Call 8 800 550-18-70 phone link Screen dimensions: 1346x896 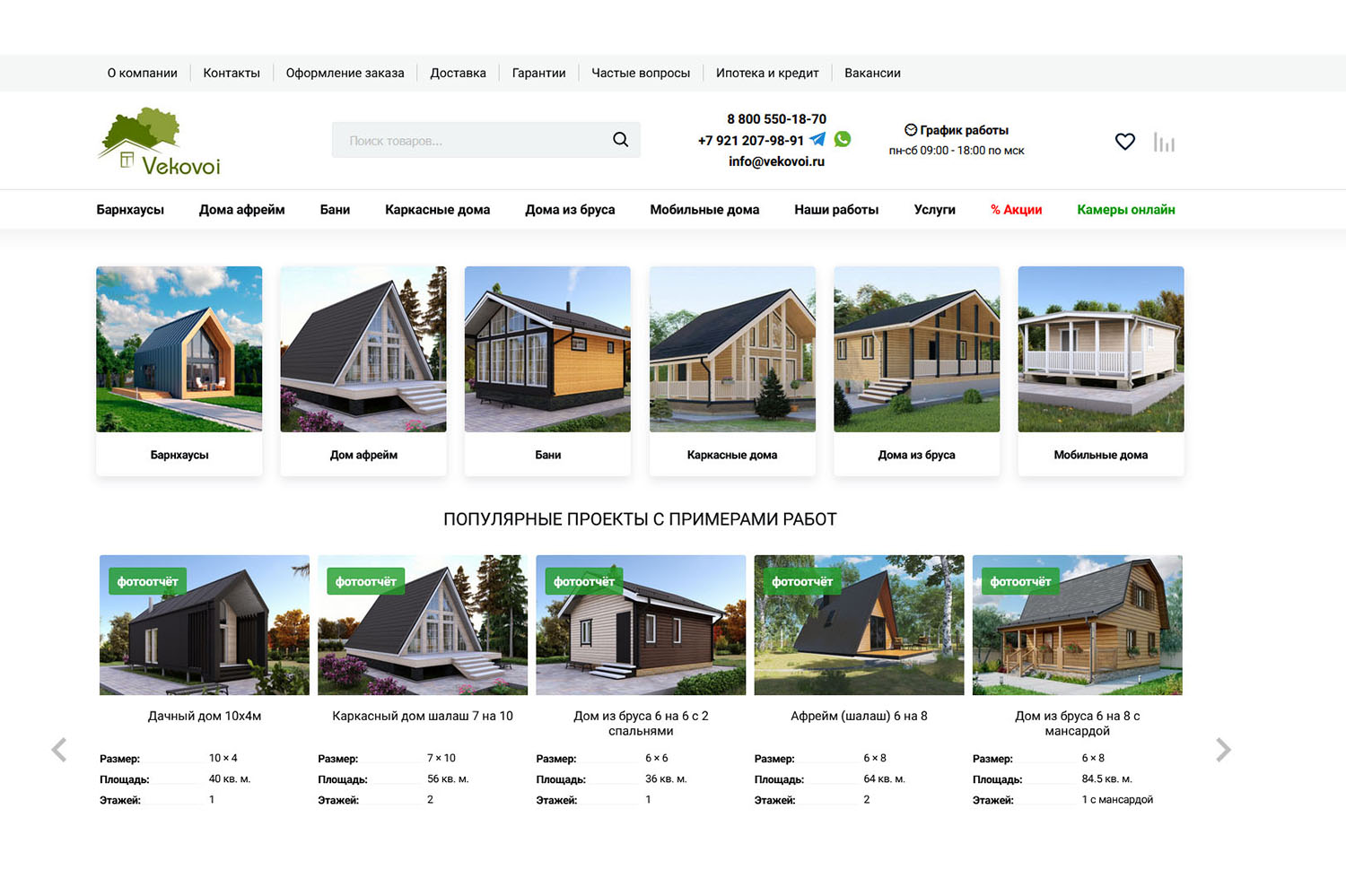pyautogui.click(x=776, y=119)
